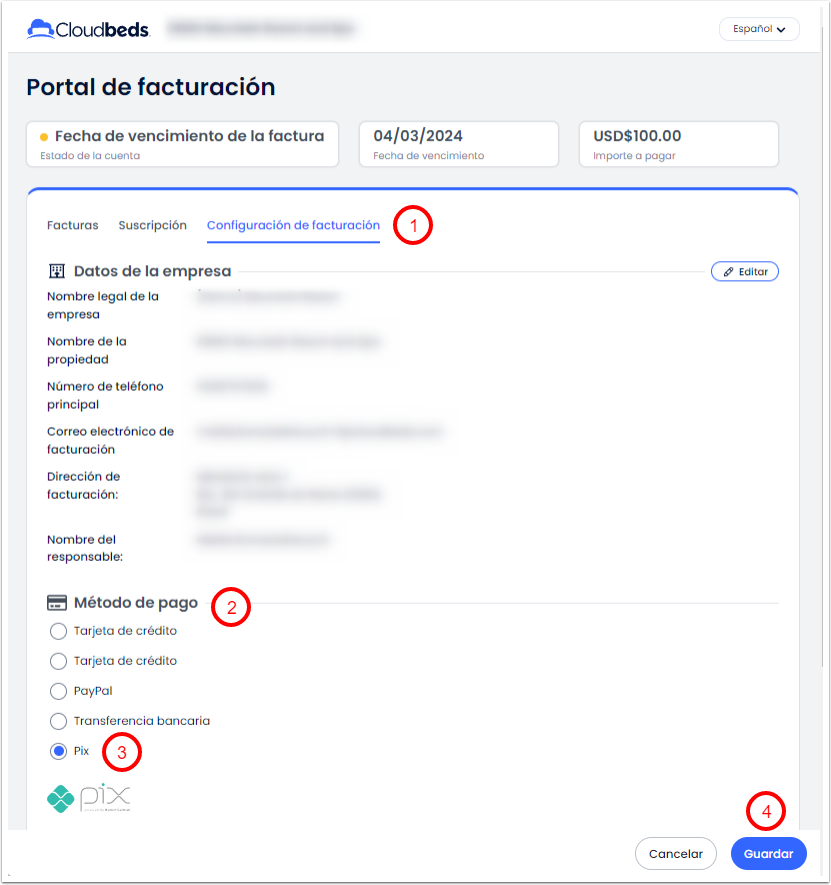Click the Pix logo image
Screen dimensions: 831x885
[x=88, y=798]
